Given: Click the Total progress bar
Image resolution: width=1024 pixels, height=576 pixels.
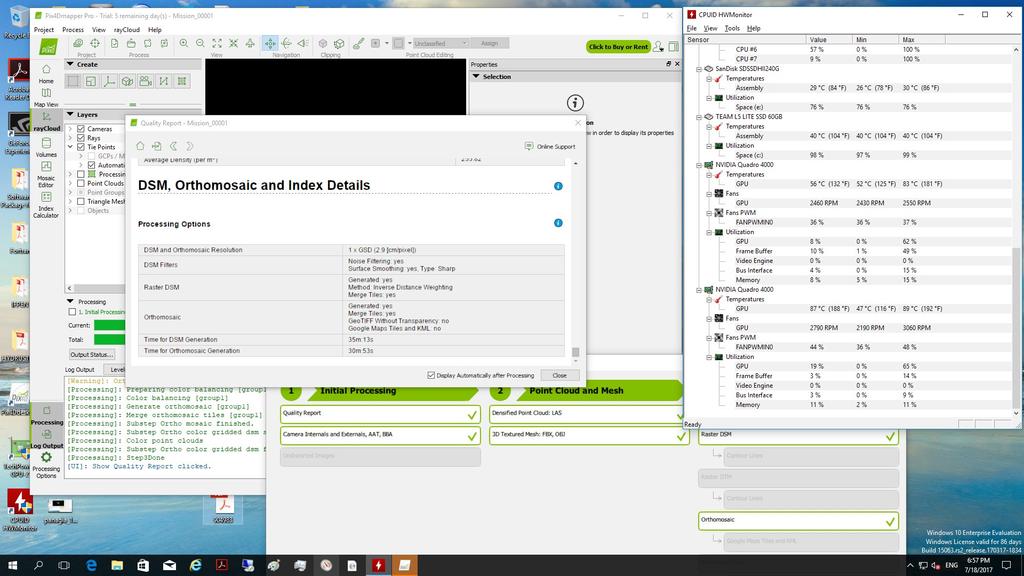Looking at the screenshot, I should click(109, 340).
